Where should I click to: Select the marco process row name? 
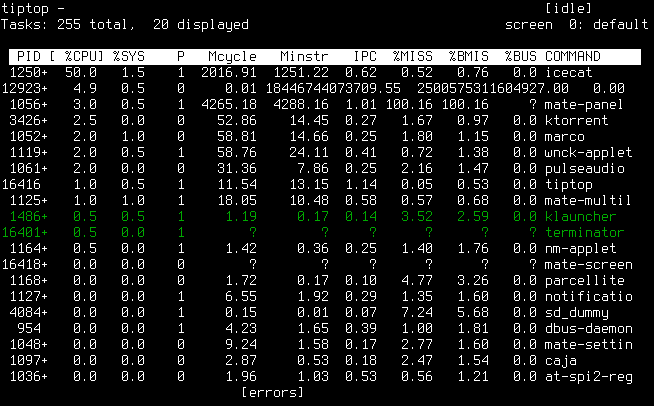[565, 136]
